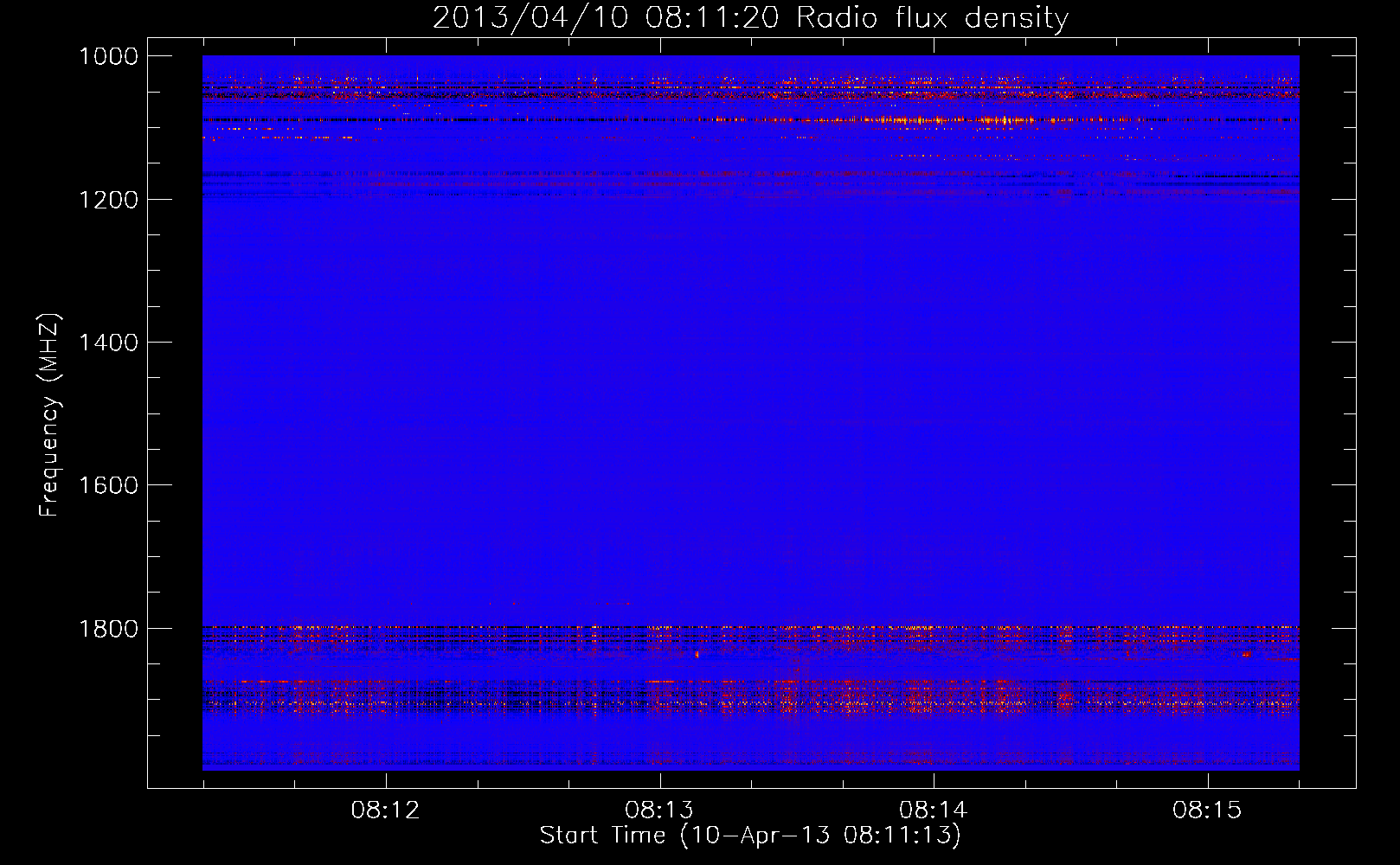1400x865 pixels.
Task: Click the 'Frequency (MHZ)' axis label
Action: click(50, 415)
